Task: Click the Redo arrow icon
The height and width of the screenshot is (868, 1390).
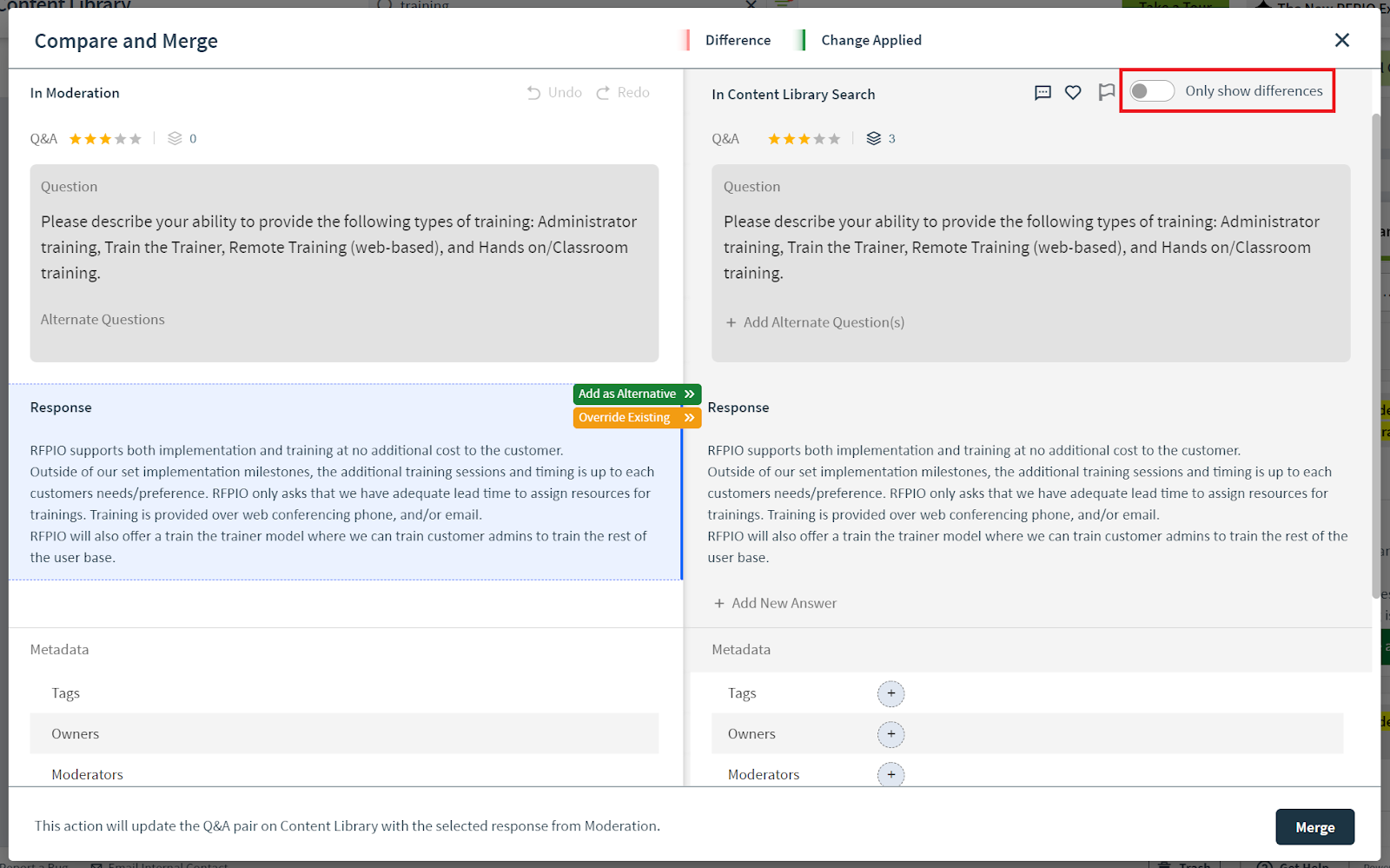Action: tap(603, 93)
